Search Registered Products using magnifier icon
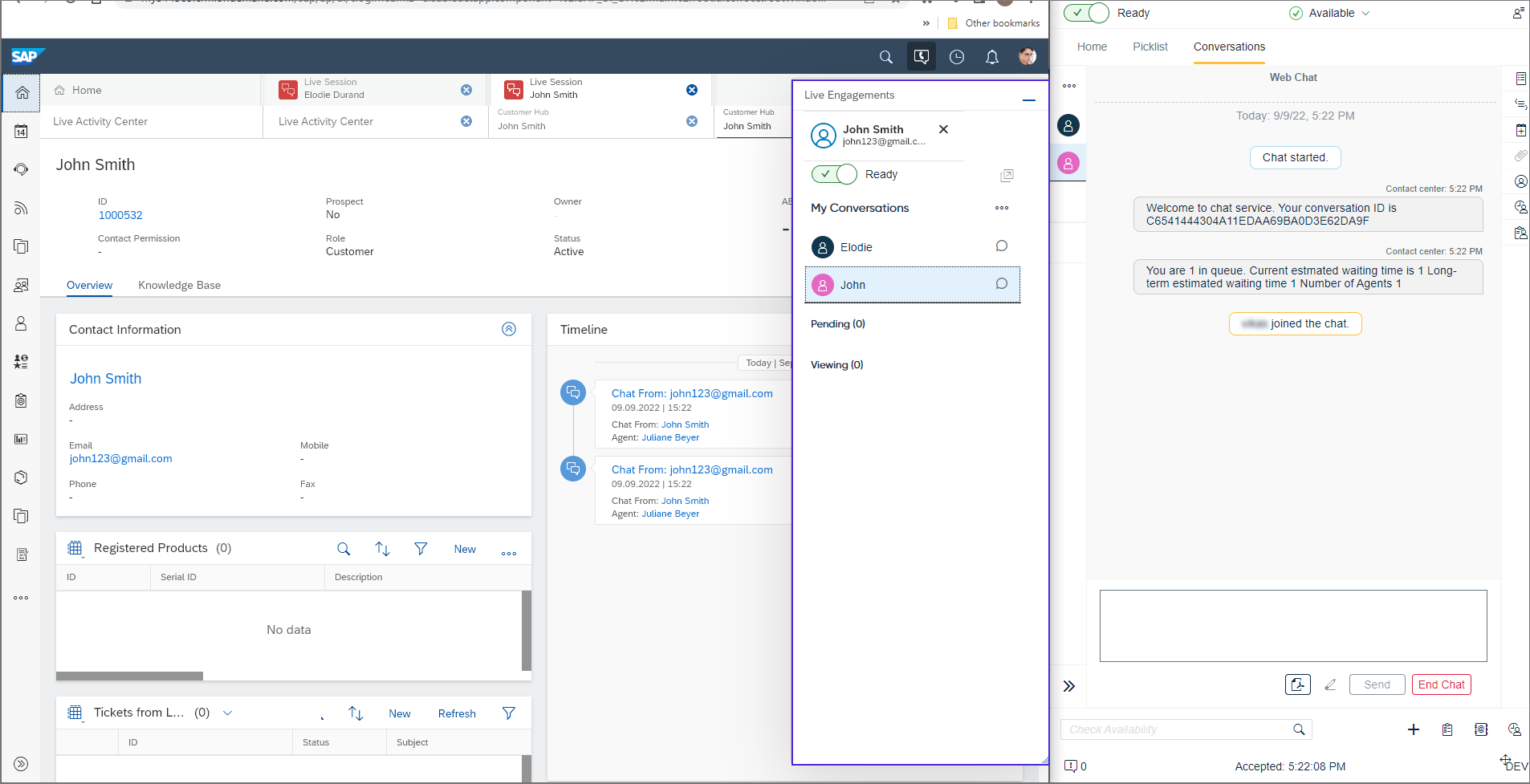This screenshot has height=784, width=1530. pos(344,549)
